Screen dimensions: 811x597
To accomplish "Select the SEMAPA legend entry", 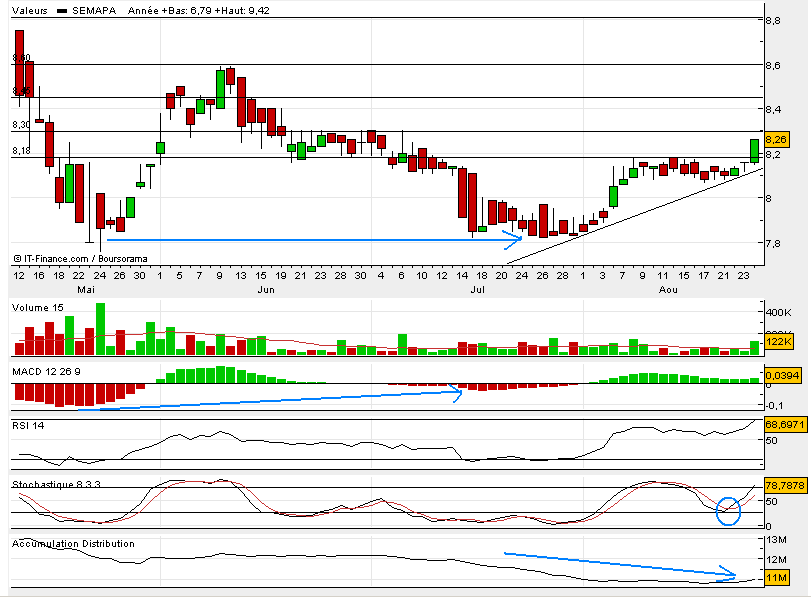I will 87,10.
